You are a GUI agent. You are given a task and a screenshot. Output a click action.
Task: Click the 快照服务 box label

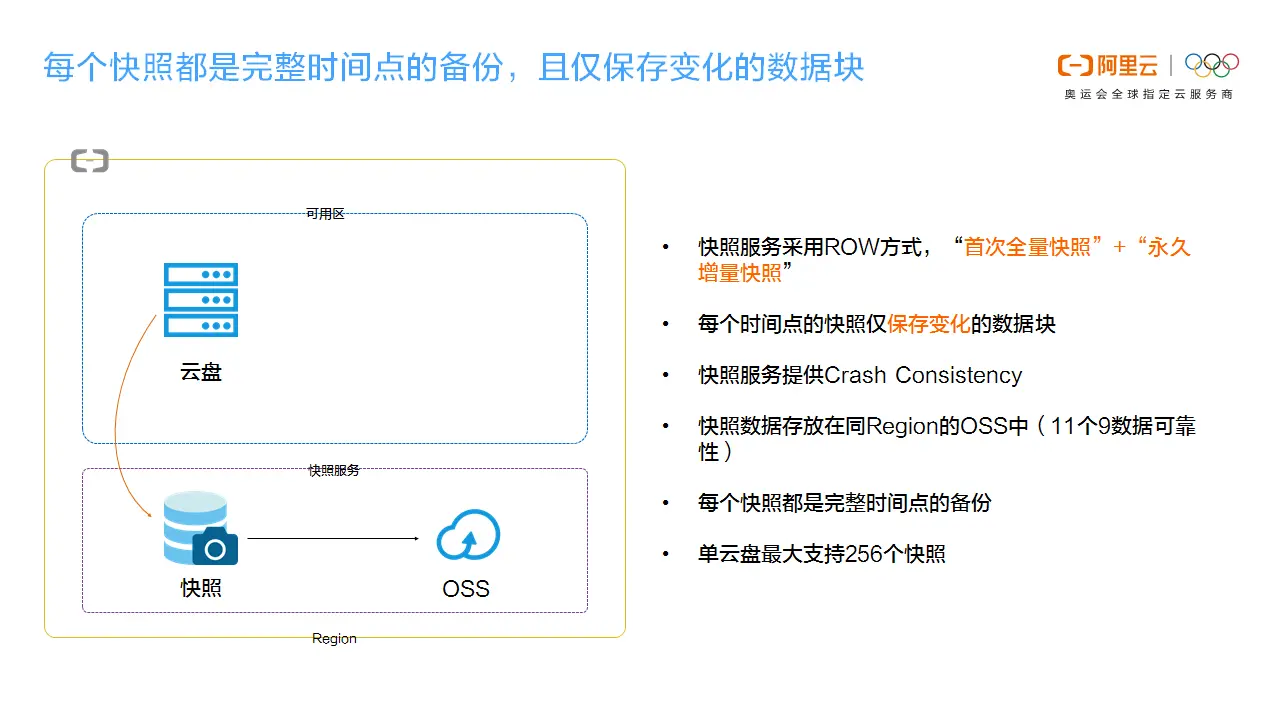(334, 469)
